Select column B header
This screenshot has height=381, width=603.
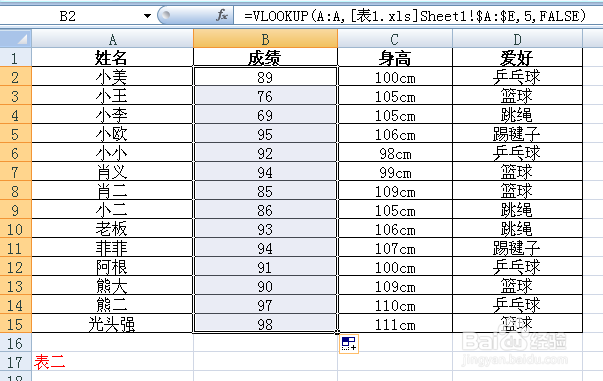[x=265, y=39]
